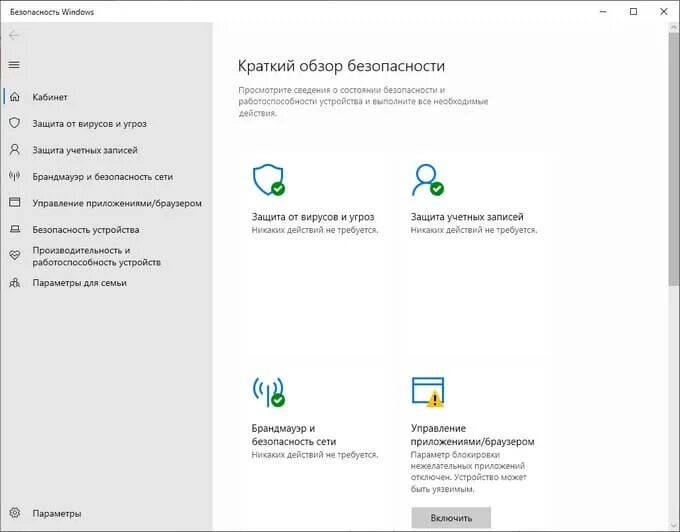This screenshot has width=680, height=532.
Task: Click the large account protection person icon
Action: point(428,180)
